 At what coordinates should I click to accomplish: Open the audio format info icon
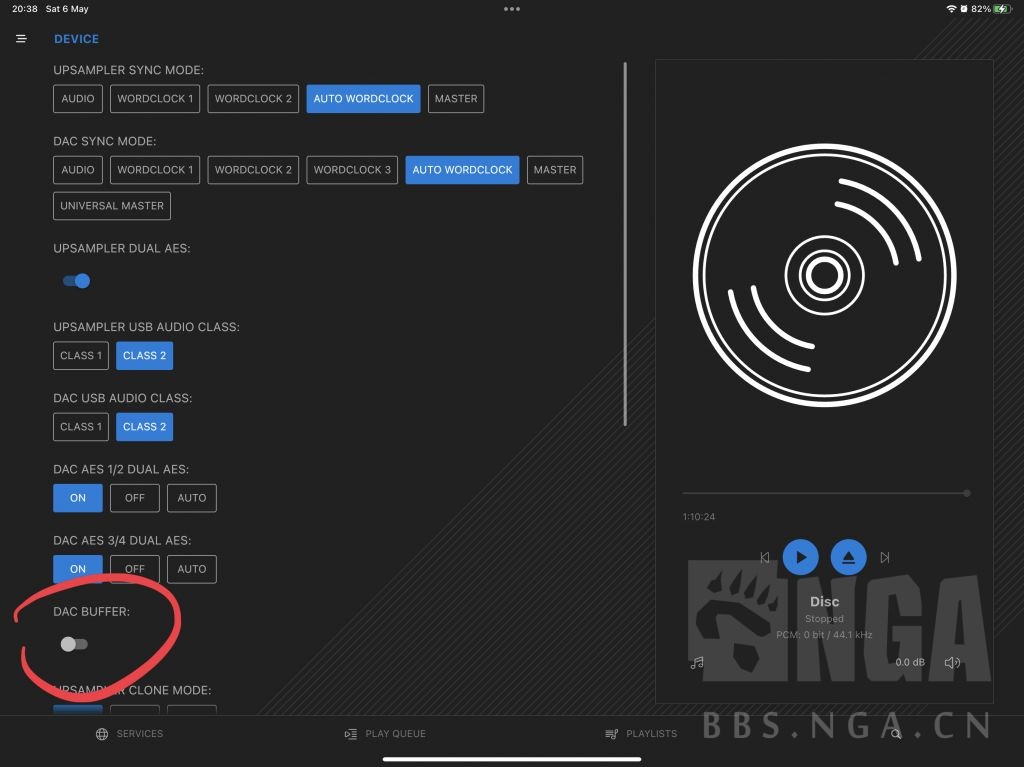coord(697,662)
